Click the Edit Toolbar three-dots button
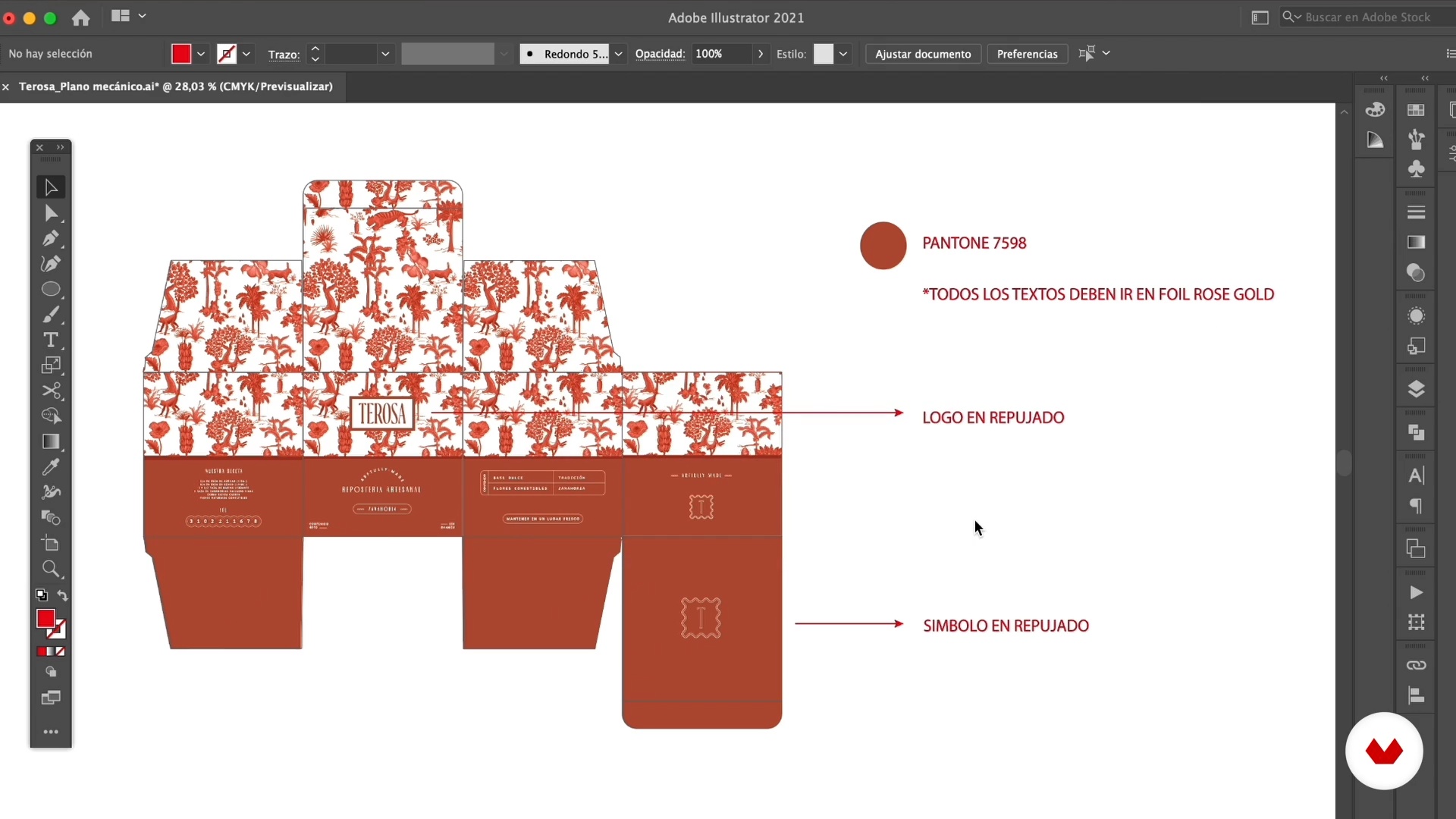Viewport: 1456px width, 819px height. tap(51, 732)
